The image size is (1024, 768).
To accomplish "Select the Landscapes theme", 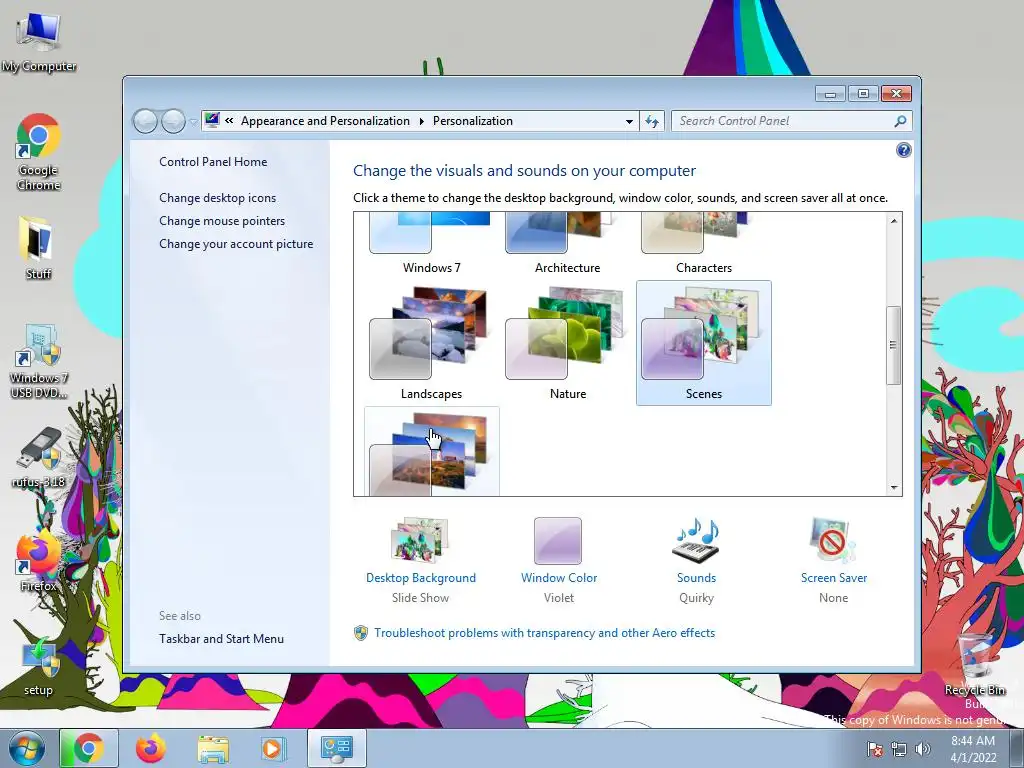I will [431, 344].
